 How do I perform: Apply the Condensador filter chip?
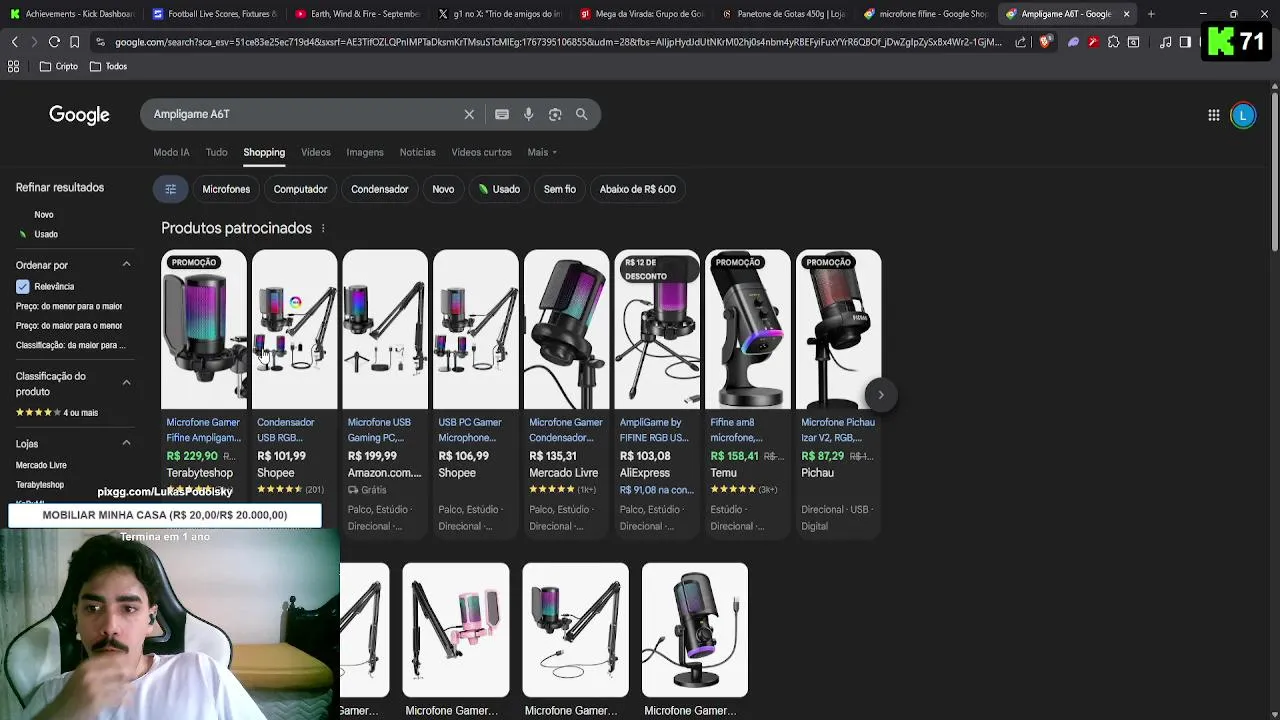[x=379, y=189]
